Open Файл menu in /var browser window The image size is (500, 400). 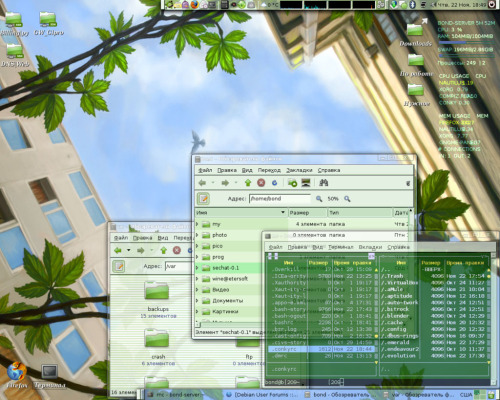click(121, 238)
